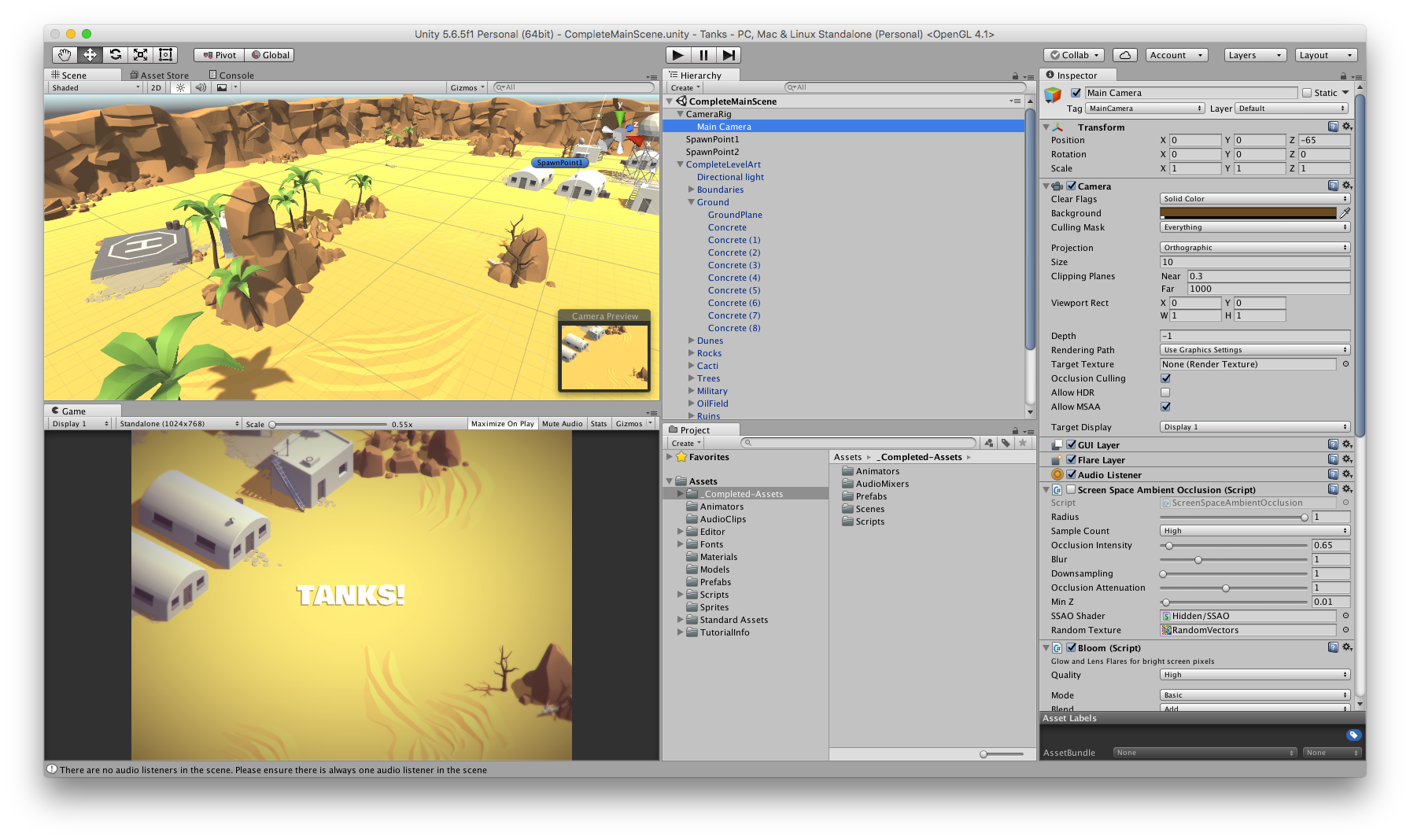
Task: Click the Collab button
Action: [1074, 55]
